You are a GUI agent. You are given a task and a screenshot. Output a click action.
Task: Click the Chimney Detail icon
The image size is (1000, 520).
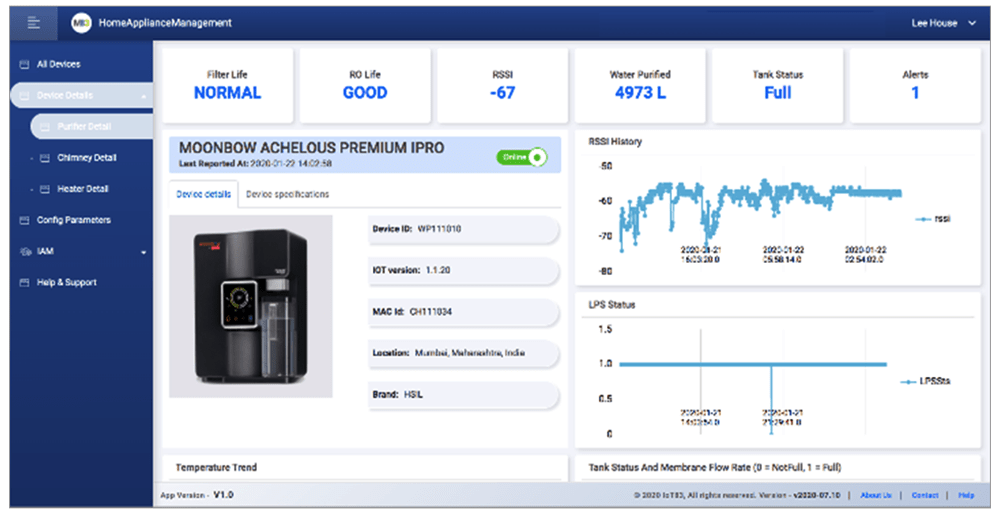coord(45,158)
